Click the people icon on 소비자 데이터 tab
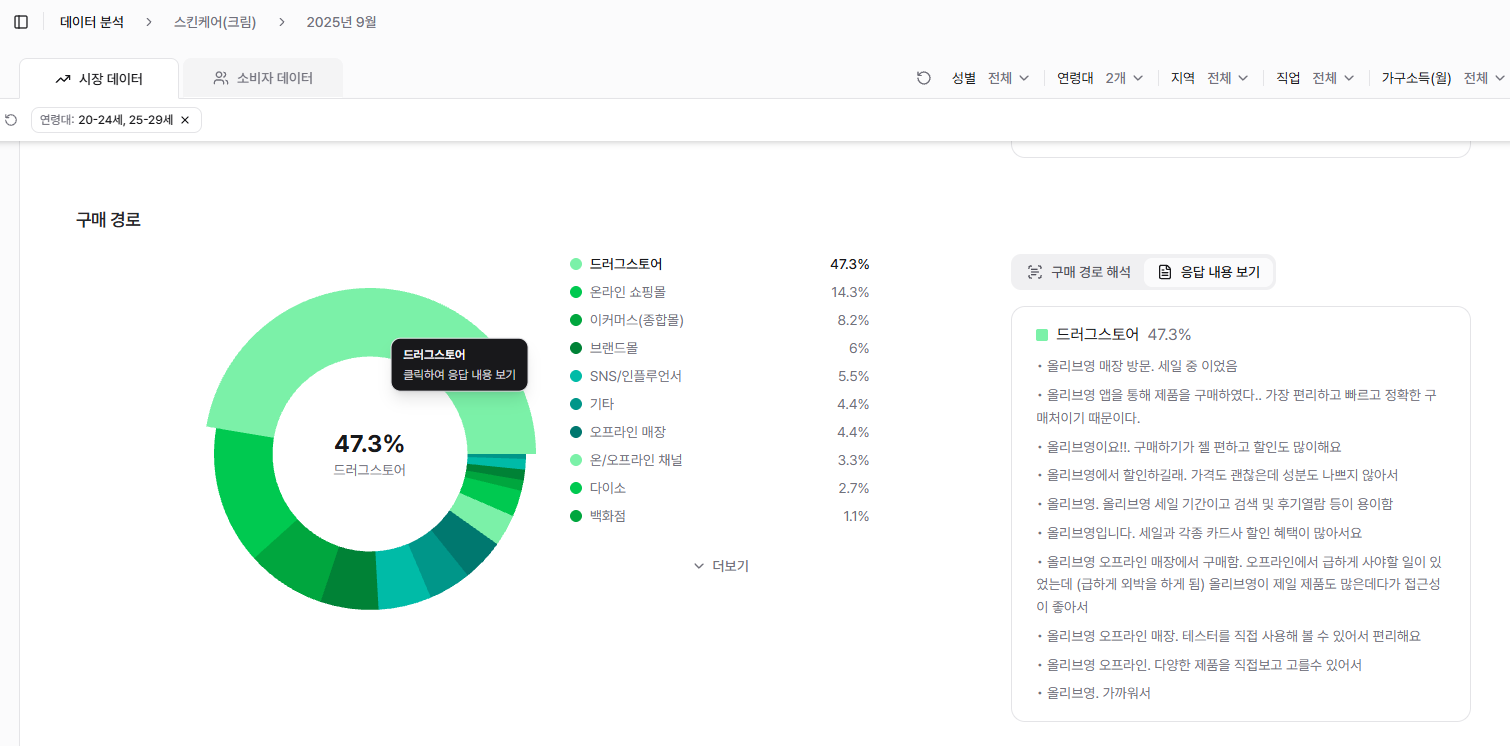 221,78
